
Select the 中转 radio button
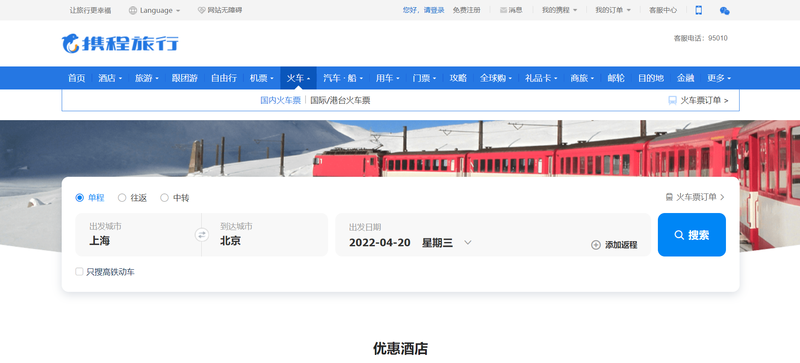pos(164,198)
